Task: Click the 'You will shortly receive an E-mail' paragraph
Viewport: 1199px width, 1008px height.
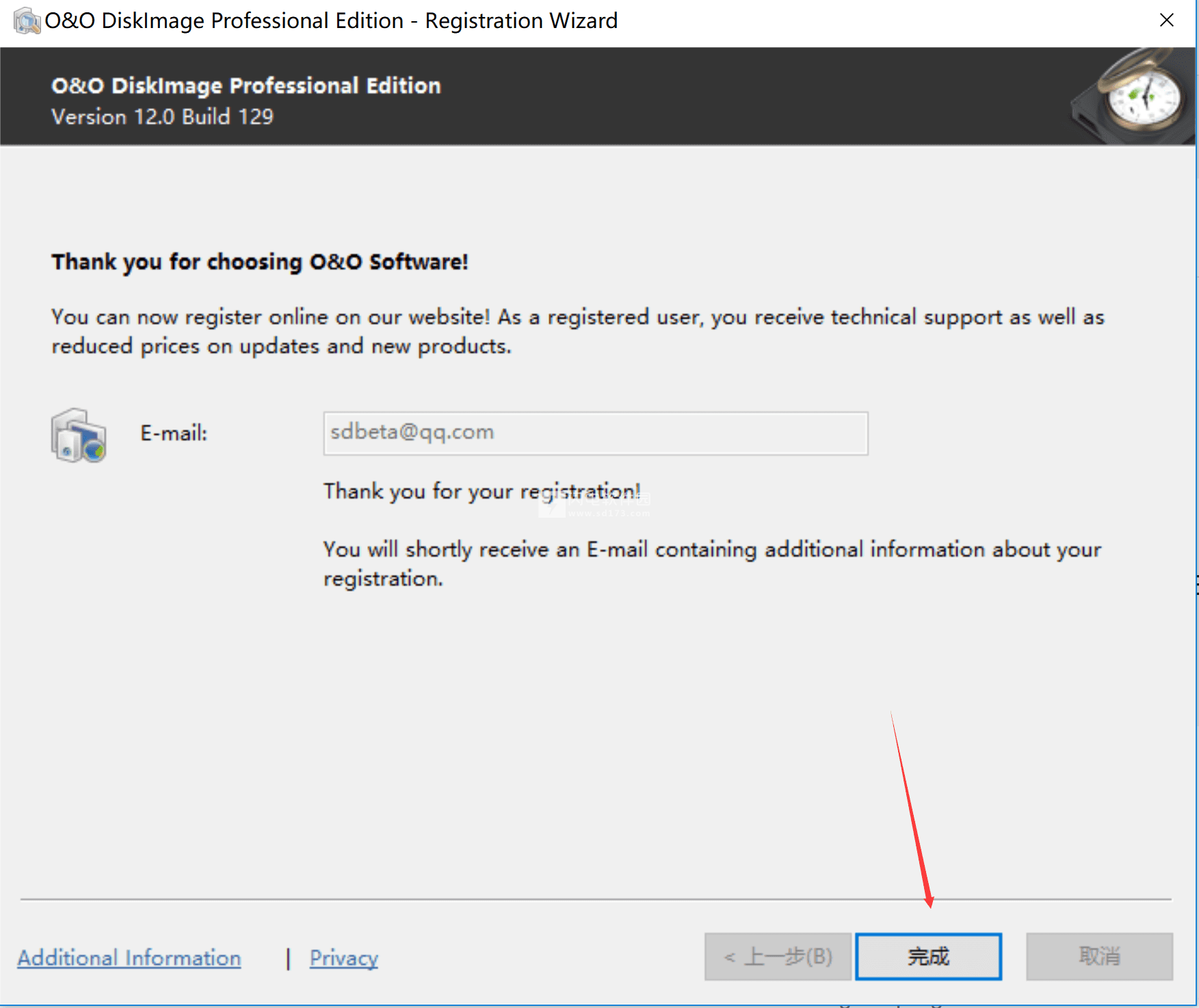Action: point(712,563)
